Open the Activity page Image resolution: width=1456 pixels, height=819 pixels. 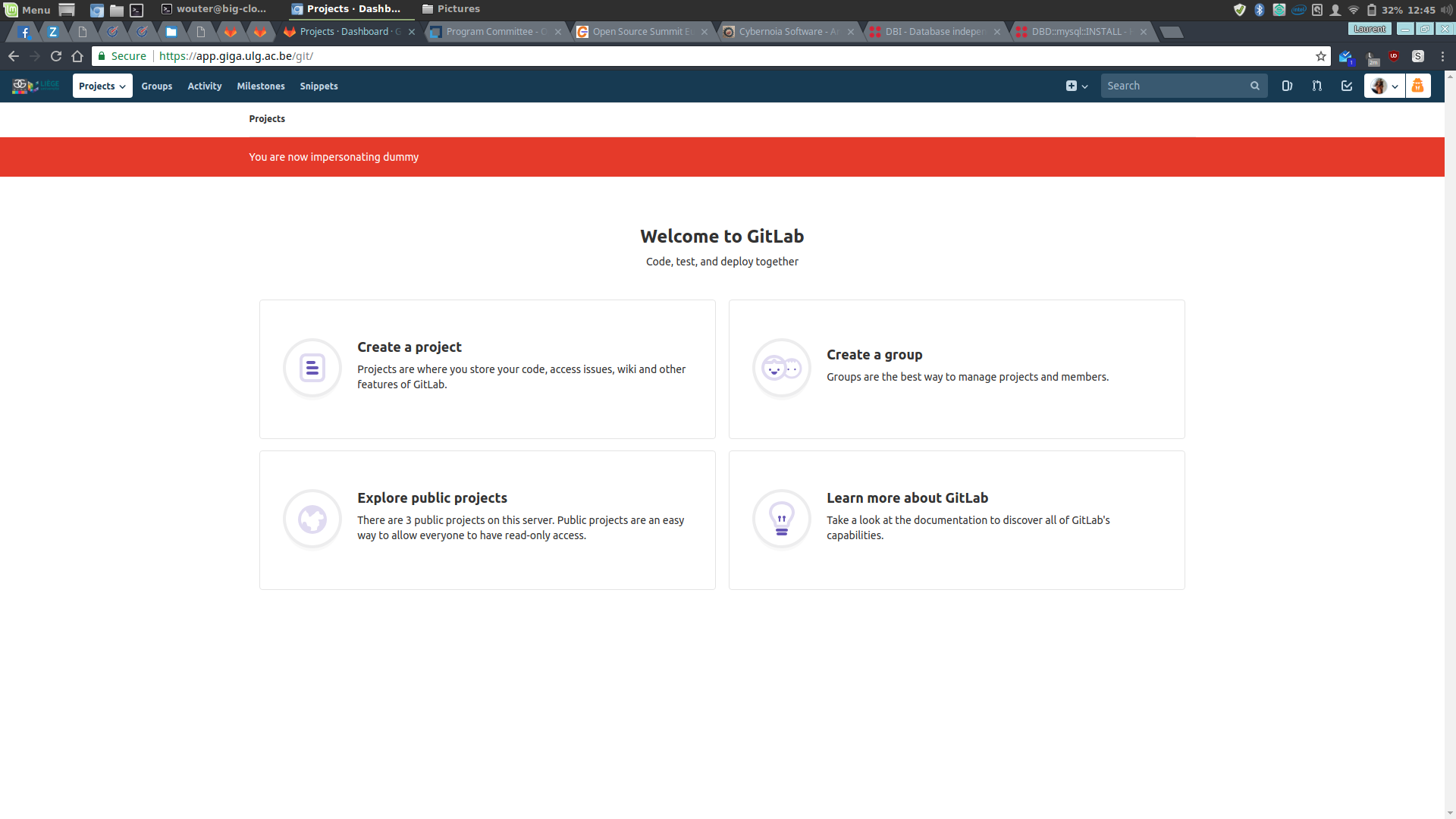tap(205, 86)
